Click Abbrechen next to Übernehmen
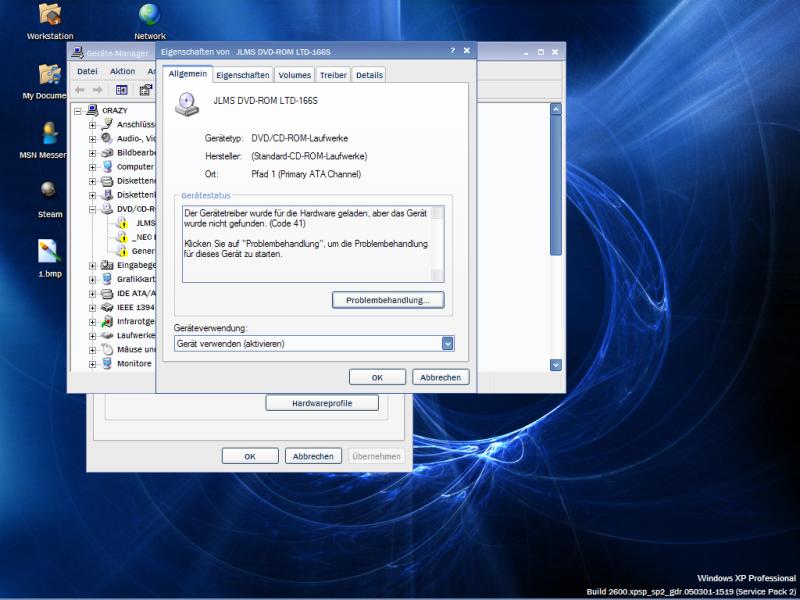Viewport: 800px width, 600px height. tap(313, 456)
